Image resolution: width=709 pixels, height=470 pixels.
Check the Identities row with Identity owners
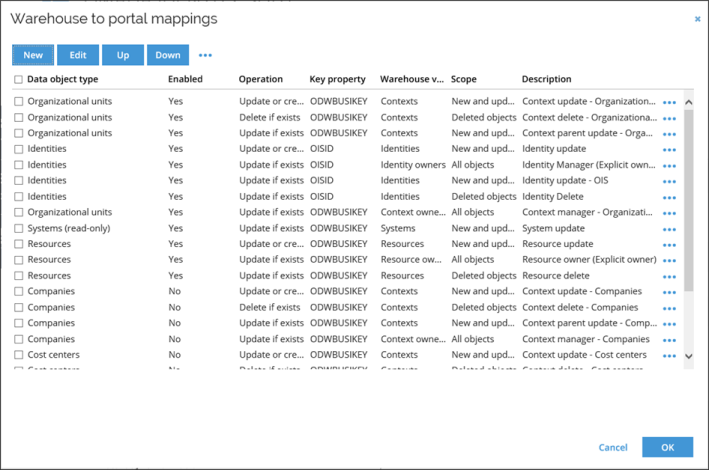pos(18,165)
